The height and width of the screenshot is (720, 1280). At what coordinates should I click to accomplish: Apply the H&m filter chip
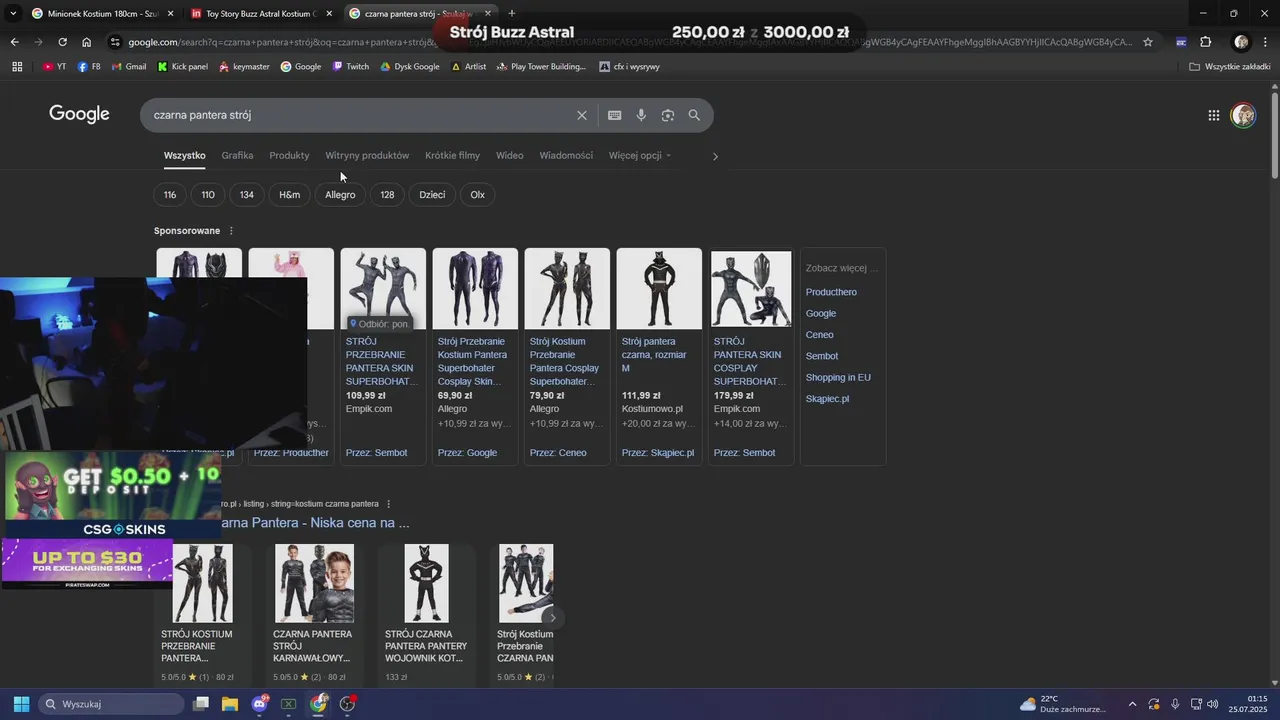pyautogui.click(x=290, y=195)
